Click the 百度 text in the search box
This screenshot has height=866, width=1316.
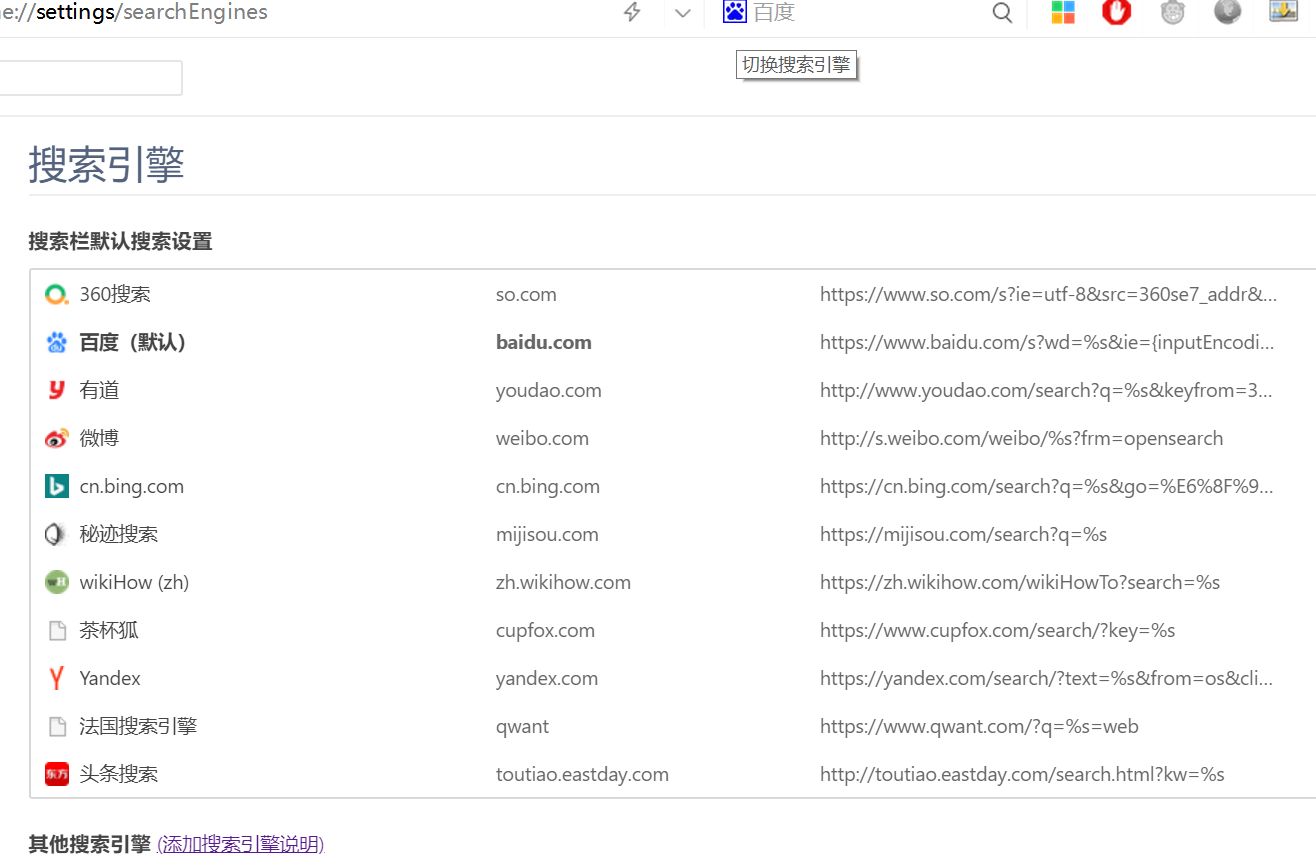pos(774,13)
